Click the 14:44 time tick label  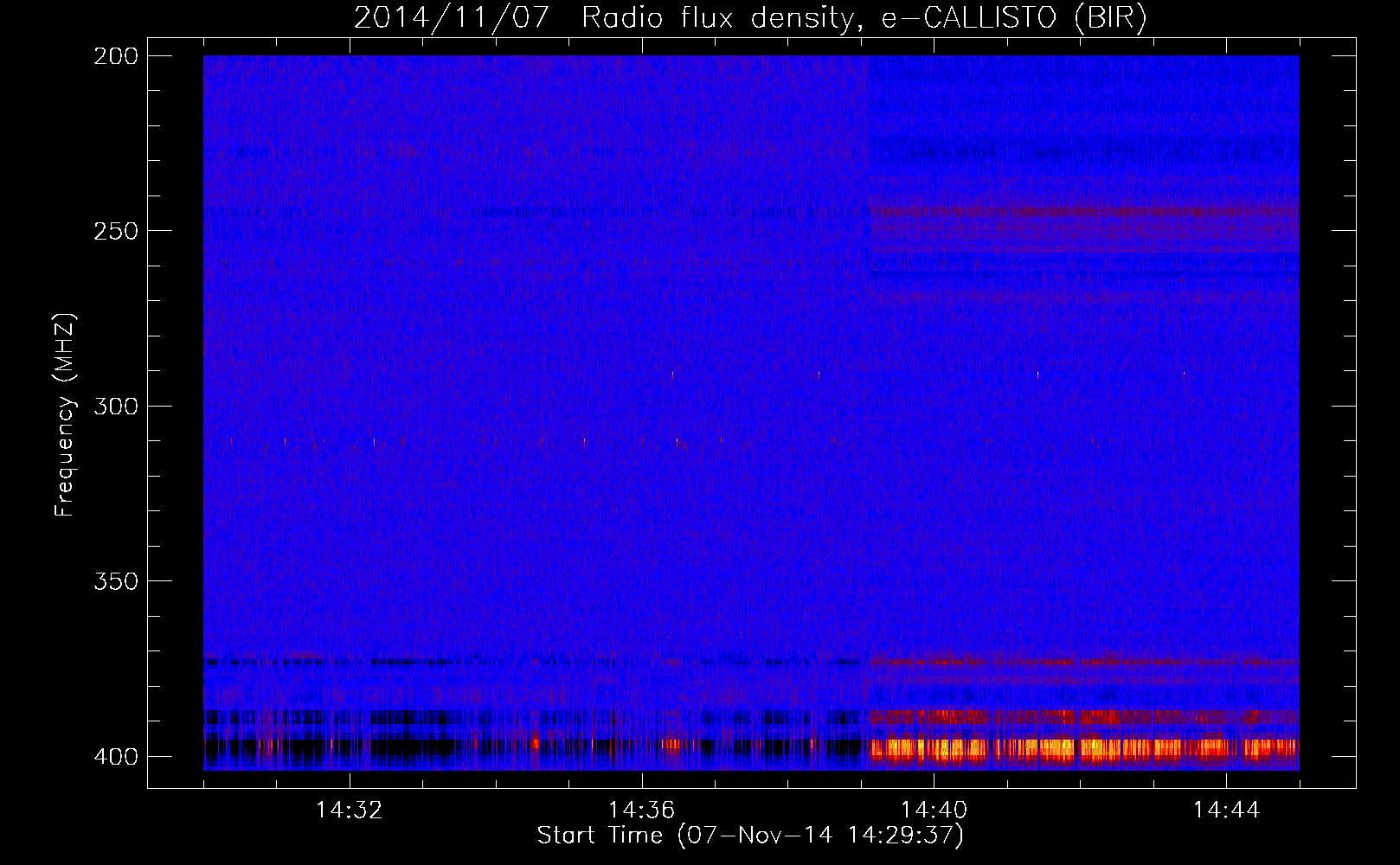point(1226,811)
